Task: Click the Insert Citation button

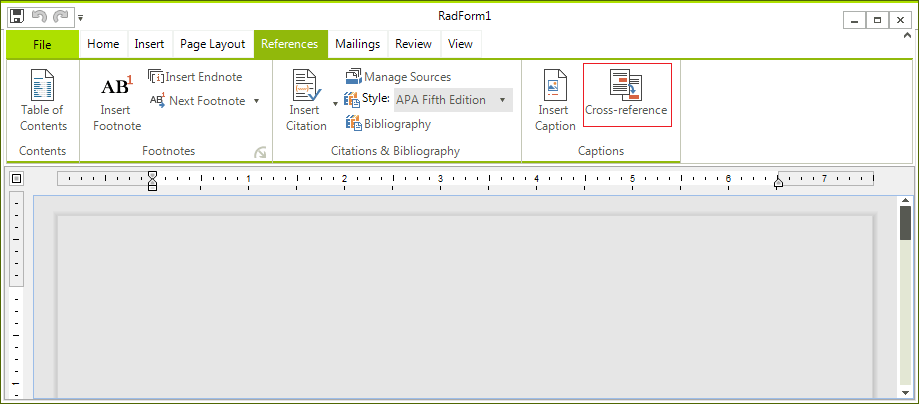Action: tap(306, 100)
